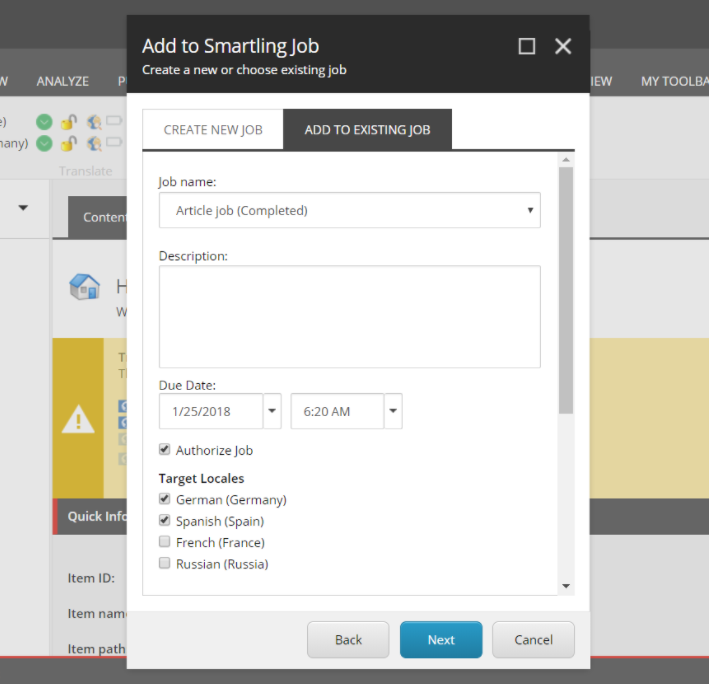Open the Job name dropdown
Image resolution: width=710 pixels, height=684 pixels.
(350, 210)
